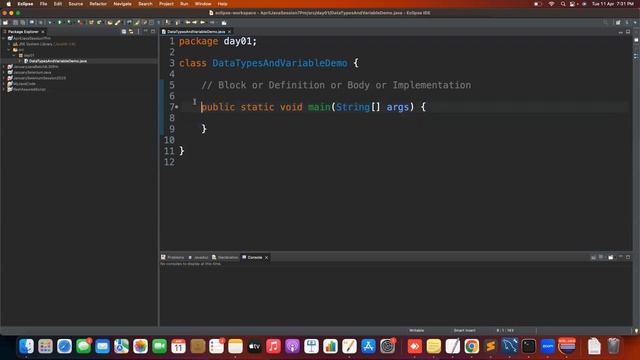
Task: Select the Console tab
Action: point(252,257)
